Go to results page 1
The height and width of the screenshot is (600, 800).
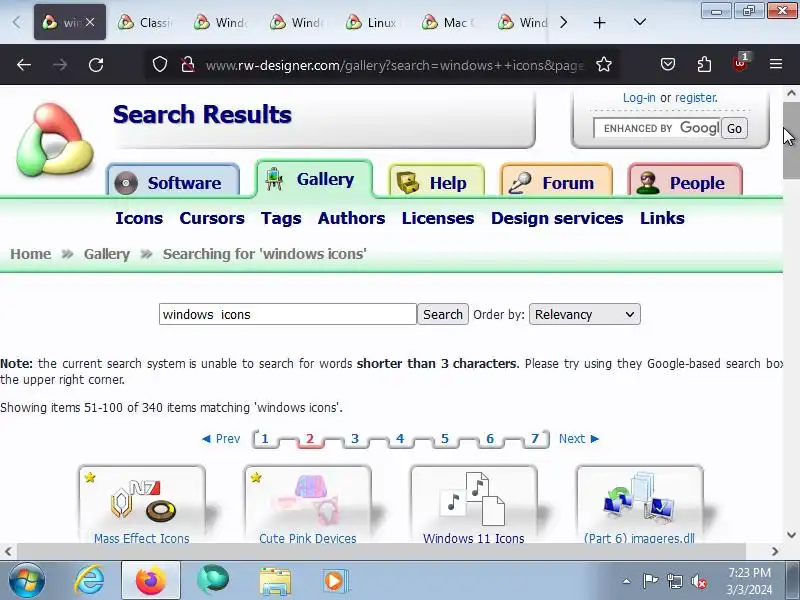(x=265, y=439)
